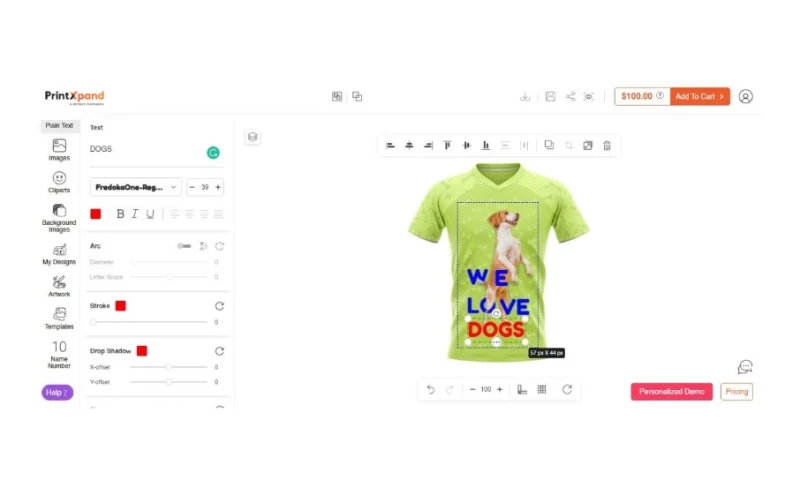Image resolution: width=800 pixels, height=480 pixels.
Task: Open the user account profile
Action: click(x=745, y=96)
